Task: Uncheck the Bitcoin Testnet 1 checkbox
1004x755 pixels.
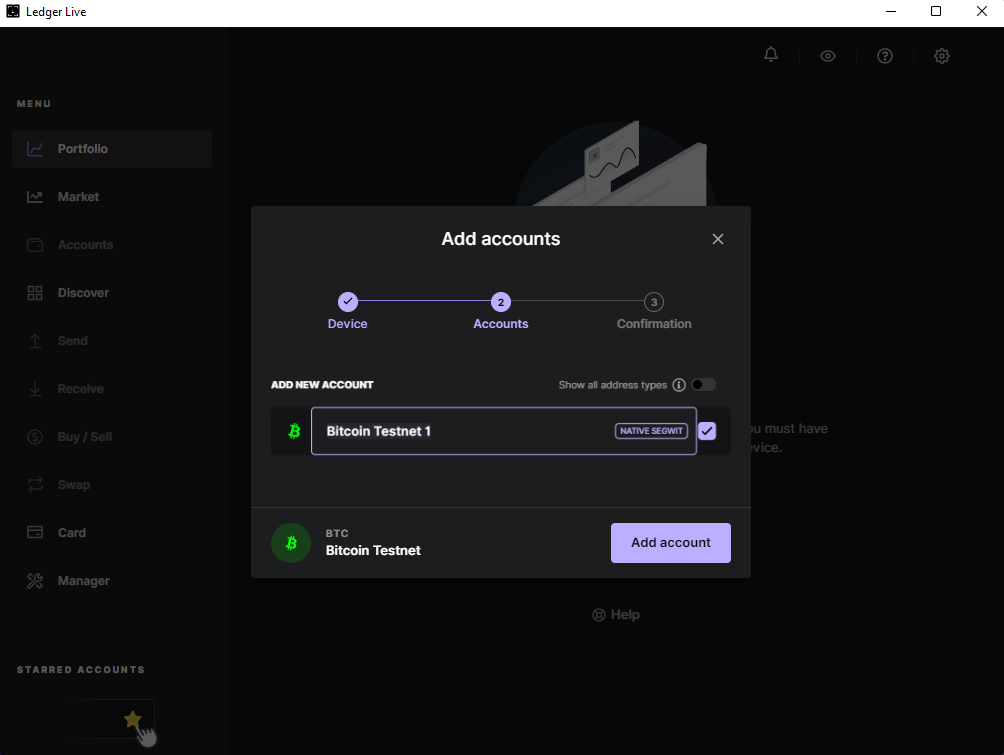Action: [x=707, y=431]
